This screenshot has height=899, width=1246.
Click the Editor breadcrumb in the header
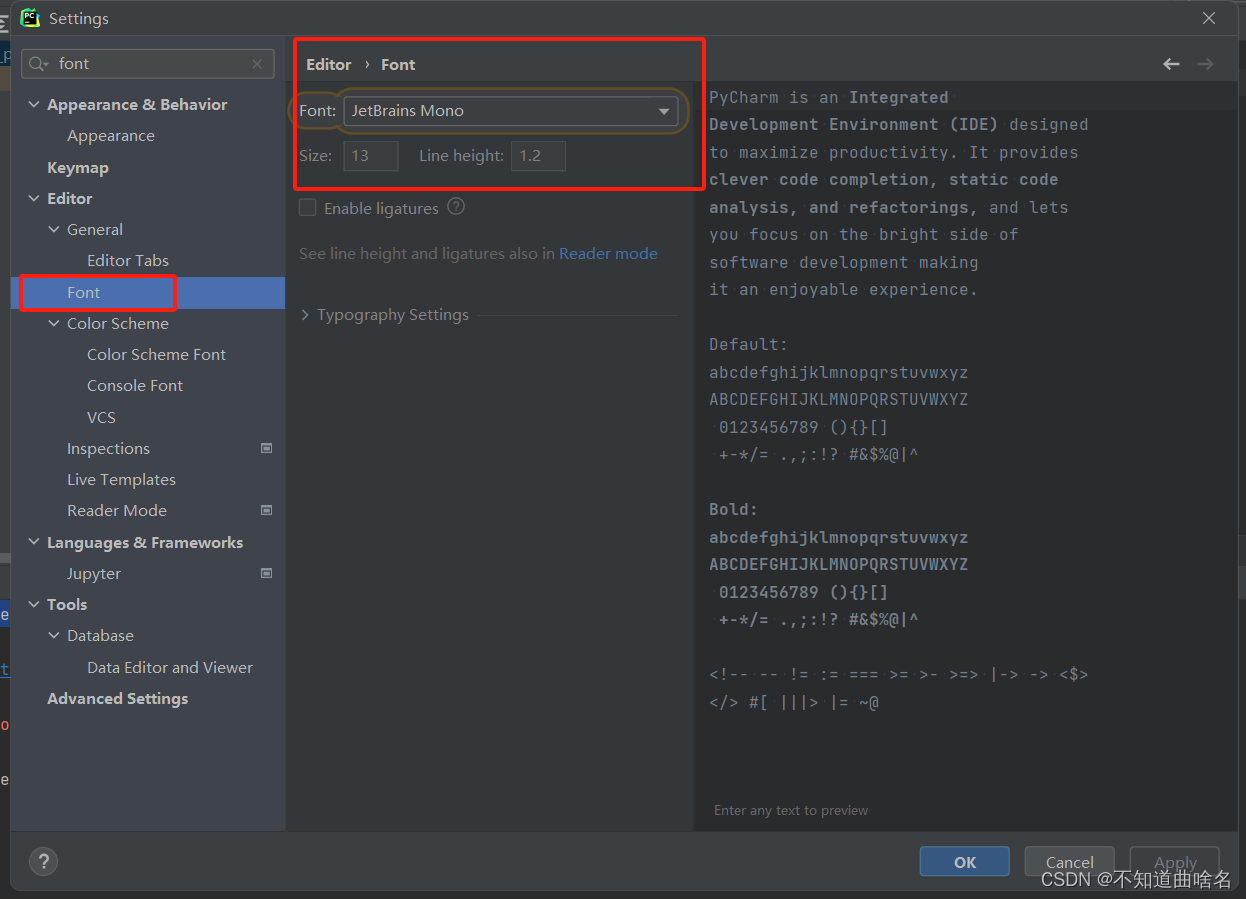click(329, 65)
